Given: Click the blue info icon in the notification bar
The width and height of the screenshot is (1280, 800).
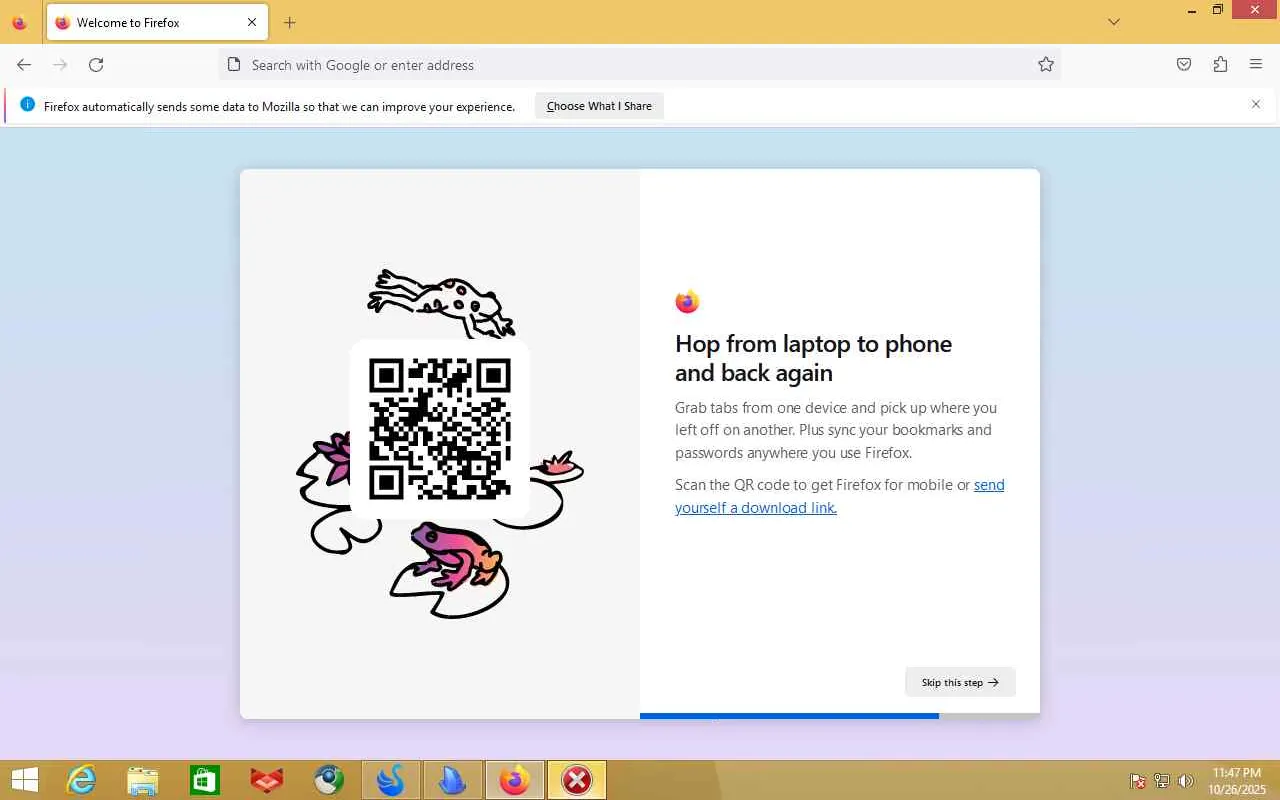Looking at the screenshot, I should [x=27, y=105].
